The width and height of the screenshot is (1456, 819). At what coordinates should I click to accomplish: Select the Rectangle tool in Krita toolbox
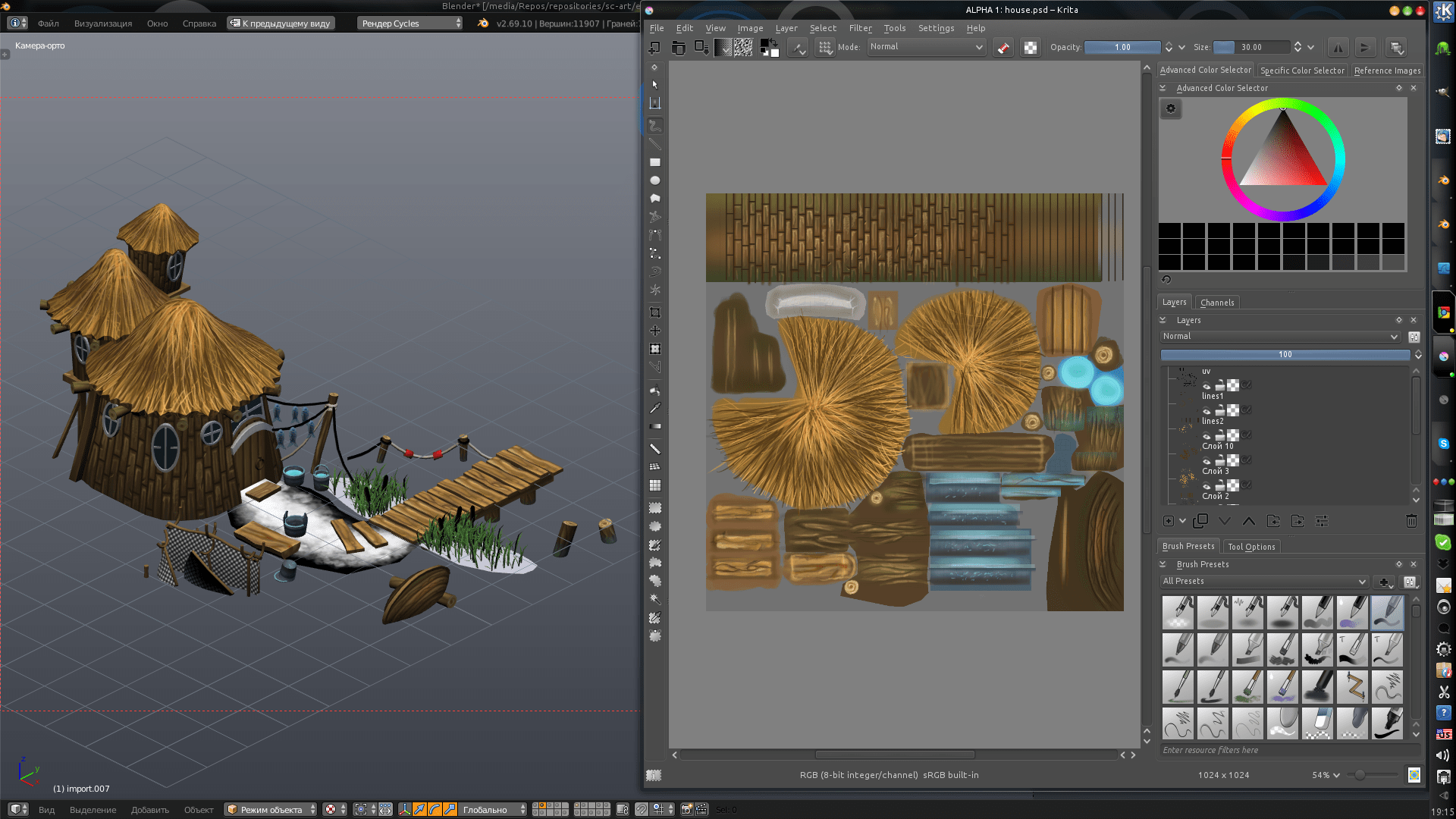pyautogui.click(x=655, y=162)
